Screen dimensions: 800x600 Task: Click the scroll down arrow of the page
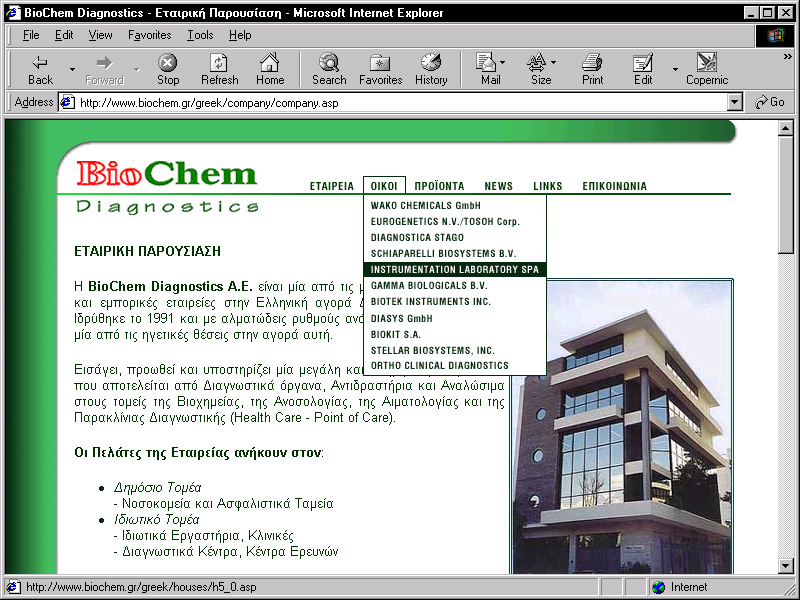point(786,565)
